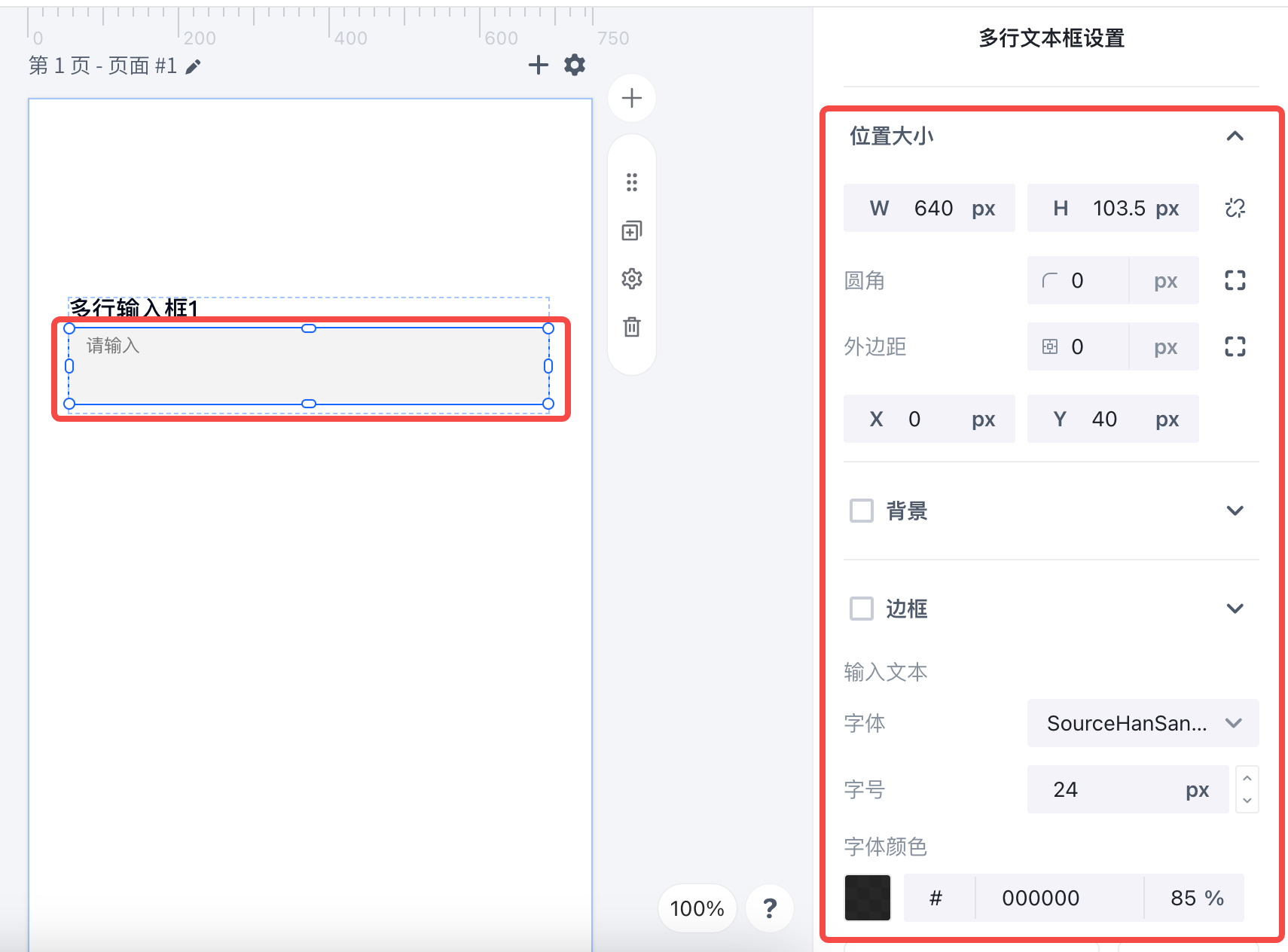
Task: Expand the 边框 section chevron
Action: tap(1235, 609)
